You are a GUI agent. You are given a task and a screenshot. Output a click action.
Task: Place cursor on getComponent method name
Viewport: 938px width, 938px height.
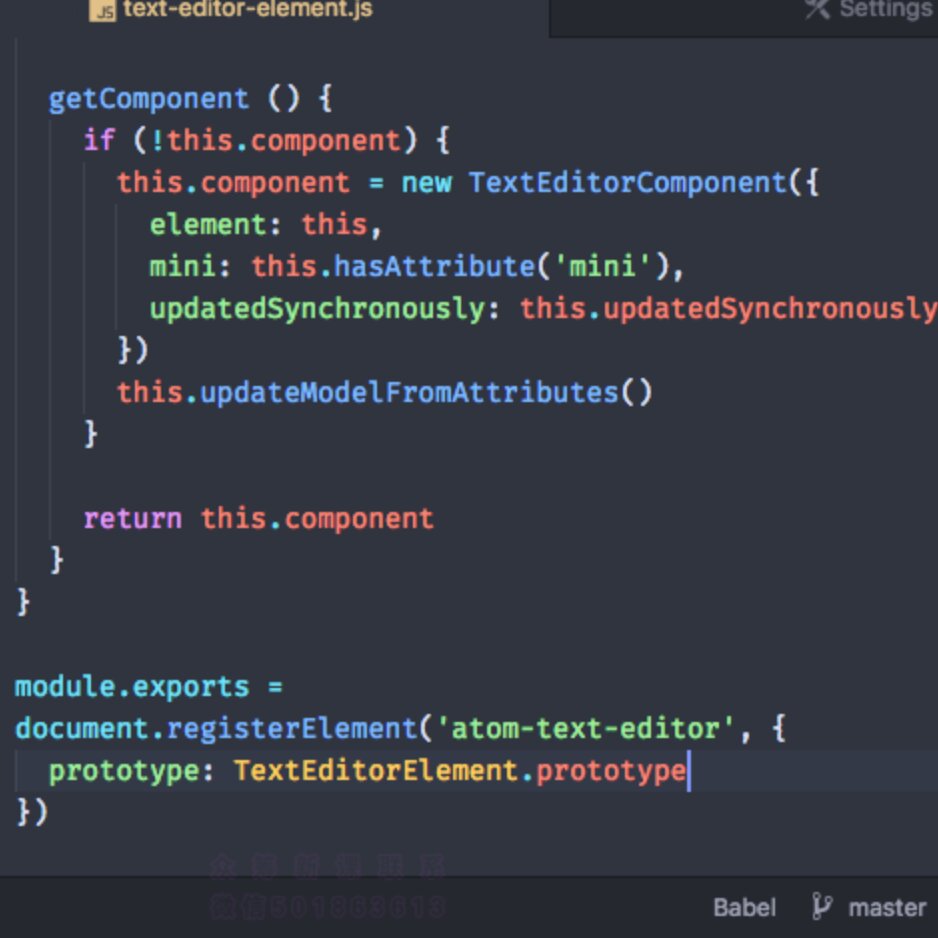(148, 99)
